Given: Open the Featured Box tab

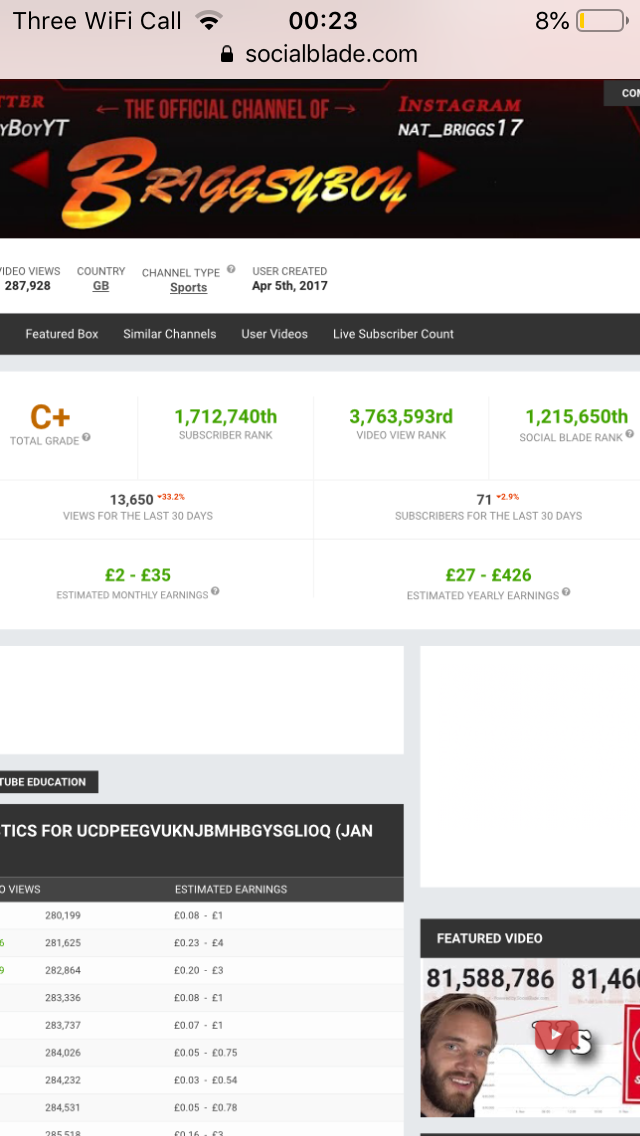Looking at the screenshot, I should pyautogui.click(x=62, y=334).
